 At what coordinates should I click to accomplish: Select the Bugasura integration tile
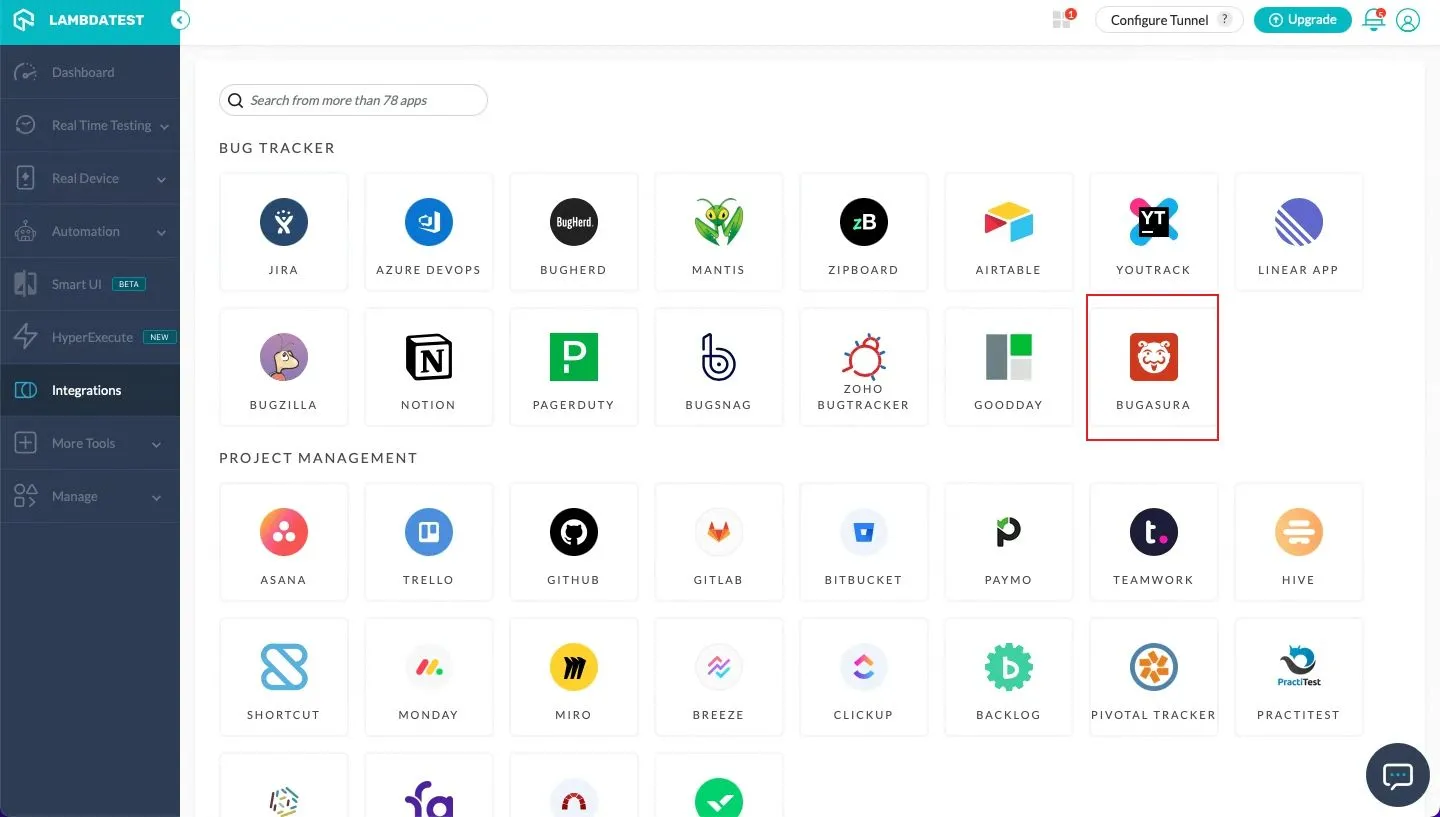click(1153, 367)
